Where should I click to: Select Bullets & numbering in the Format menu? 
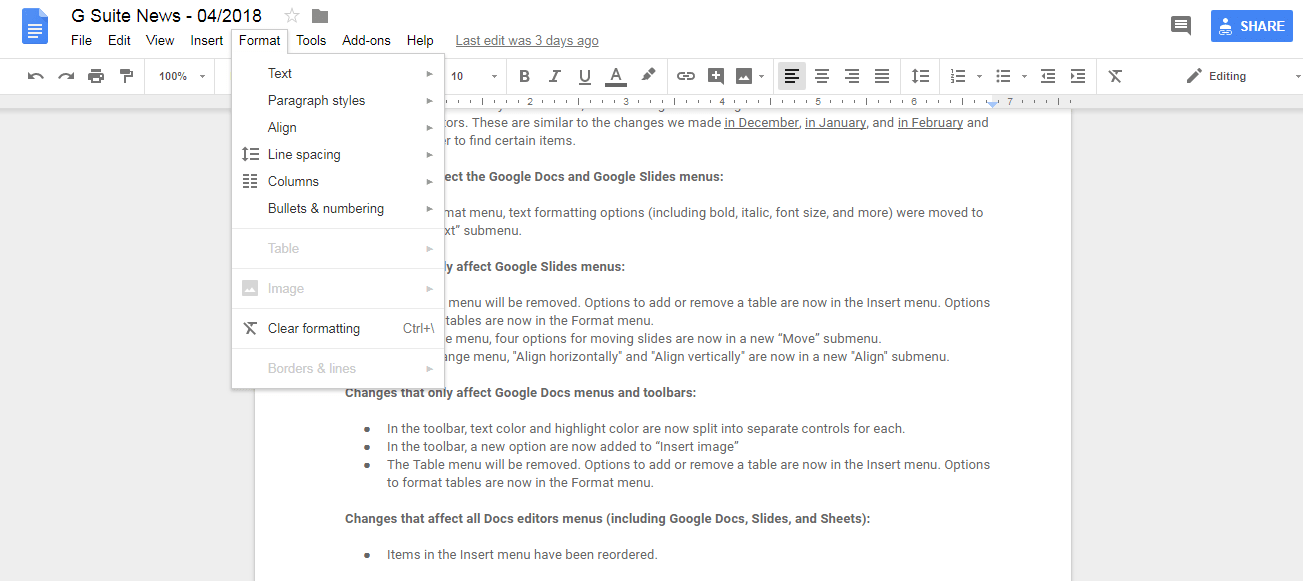point(325,208)
